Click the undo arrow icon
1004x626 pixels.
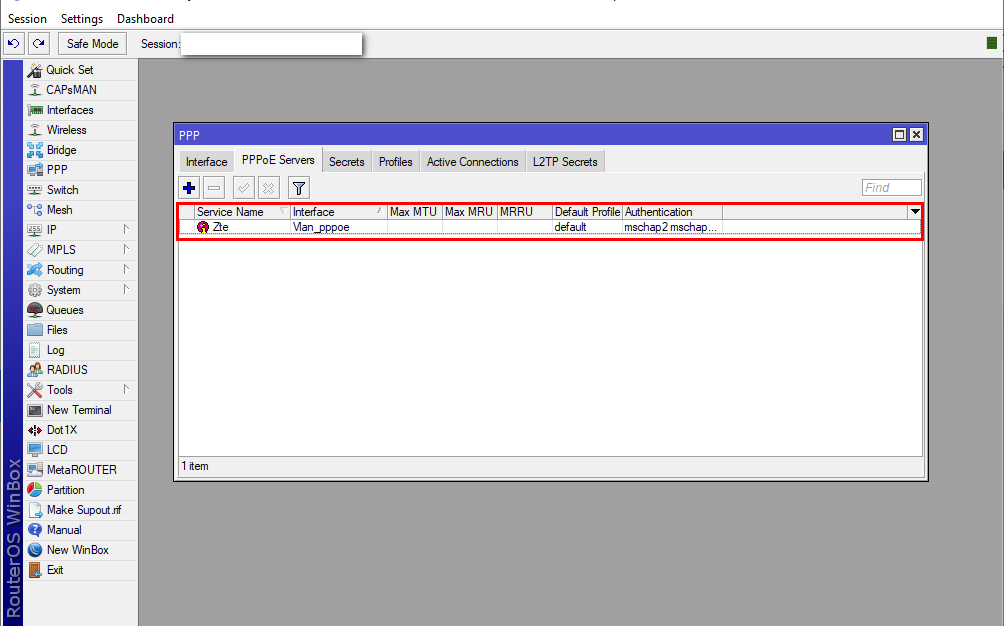click(x=14, y=43)
